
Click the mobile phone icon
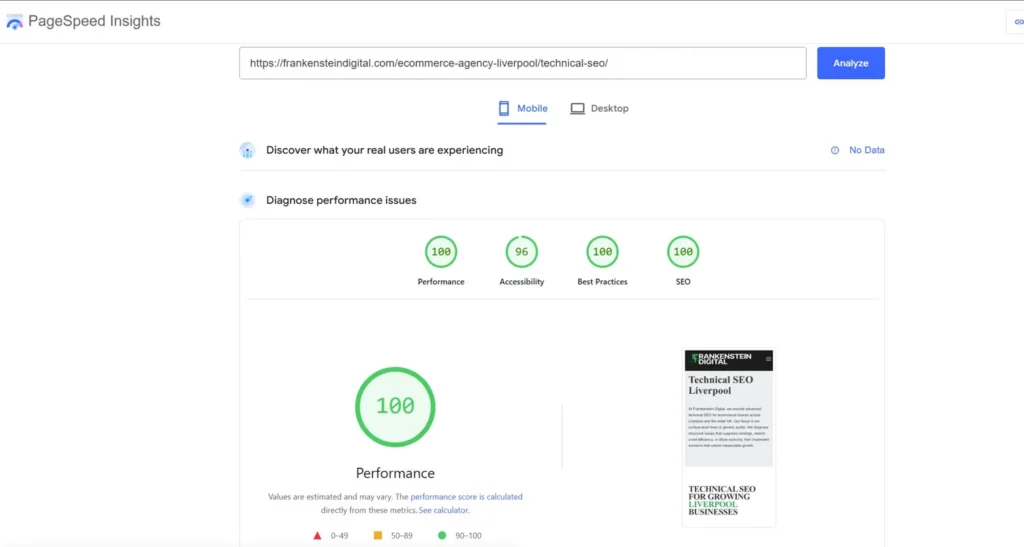click(x=504, y=108)
